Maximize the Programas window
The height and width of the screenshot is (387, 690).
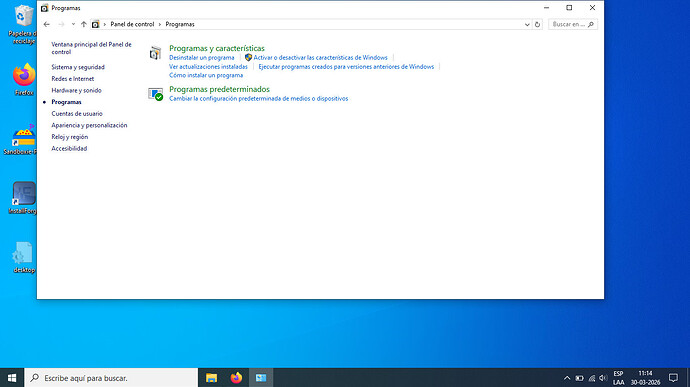coord(569,7)
